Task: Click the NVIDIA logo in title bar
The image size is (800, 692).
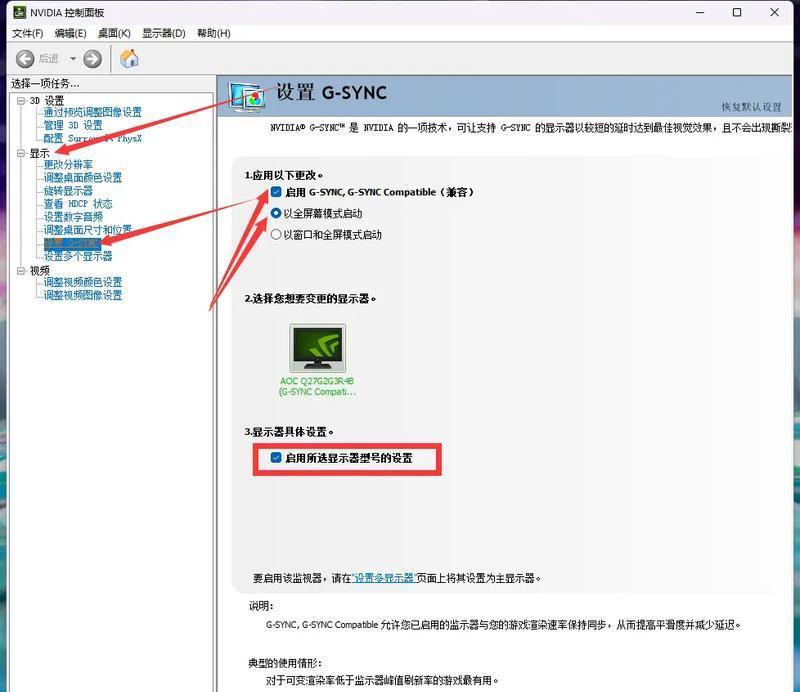Action: pos(19,12)
